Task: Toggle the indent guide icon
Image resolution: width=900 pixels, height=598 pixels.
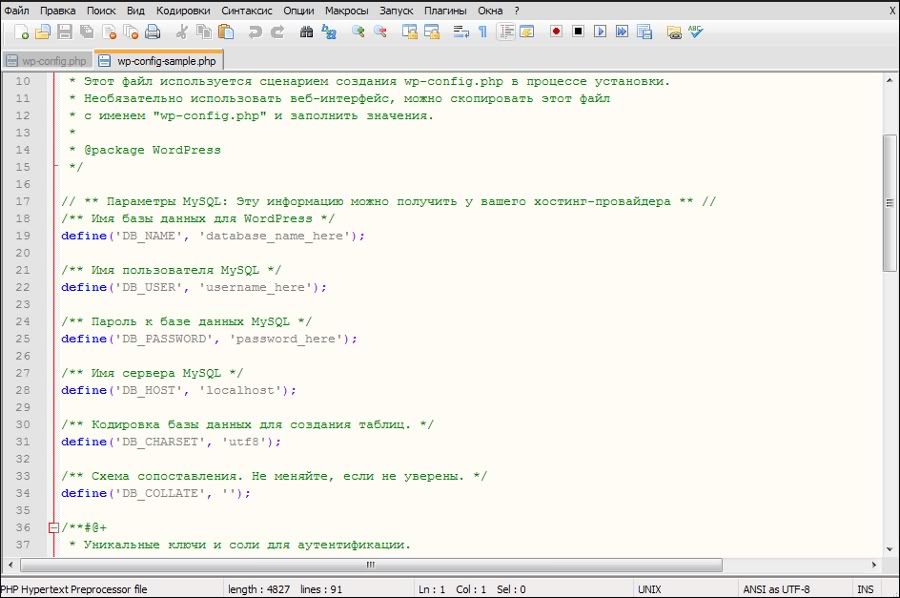Action: tap(506, 32)
